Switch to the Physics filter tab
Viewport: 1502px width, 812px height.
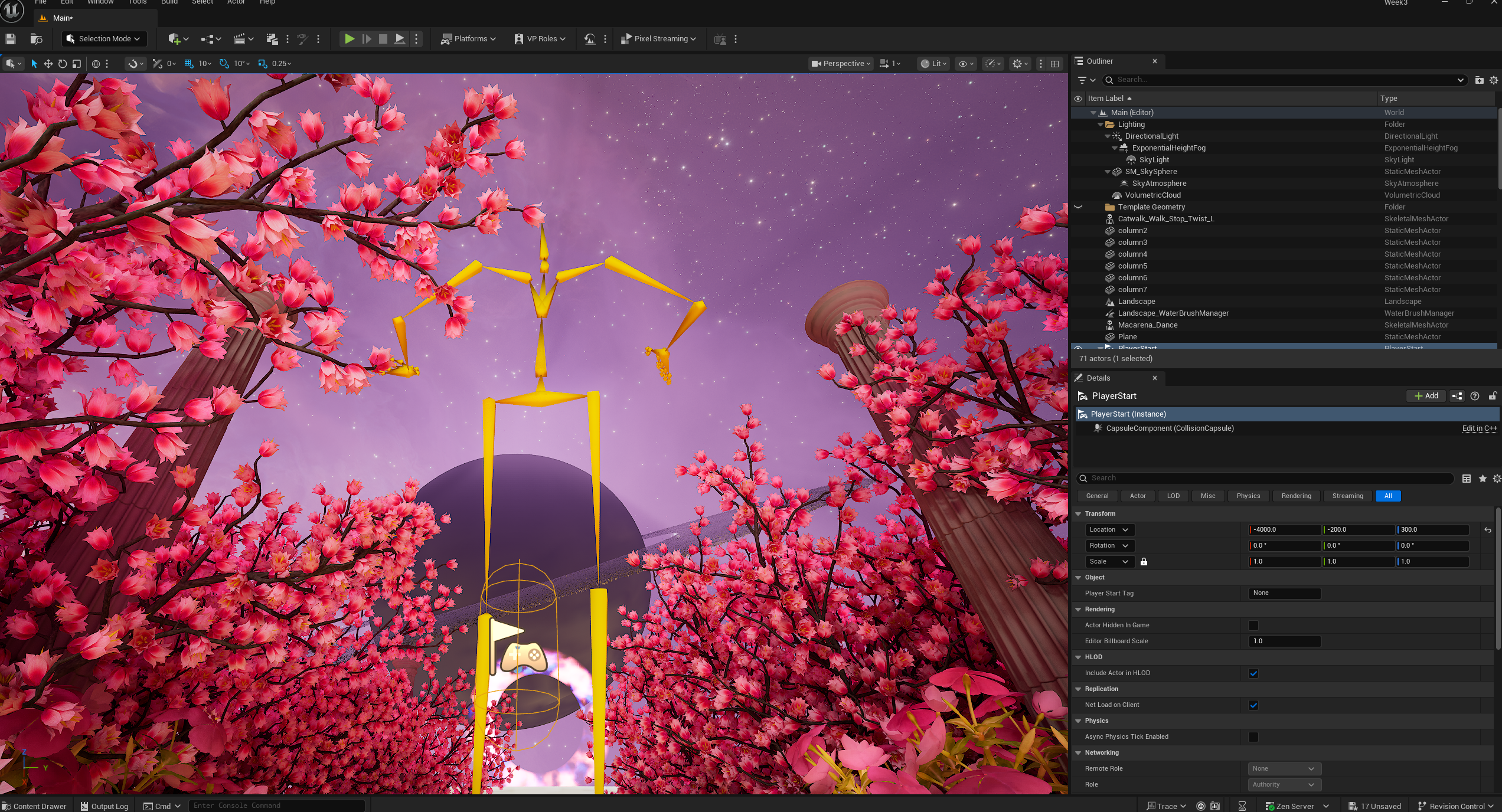pos(1248,496)
